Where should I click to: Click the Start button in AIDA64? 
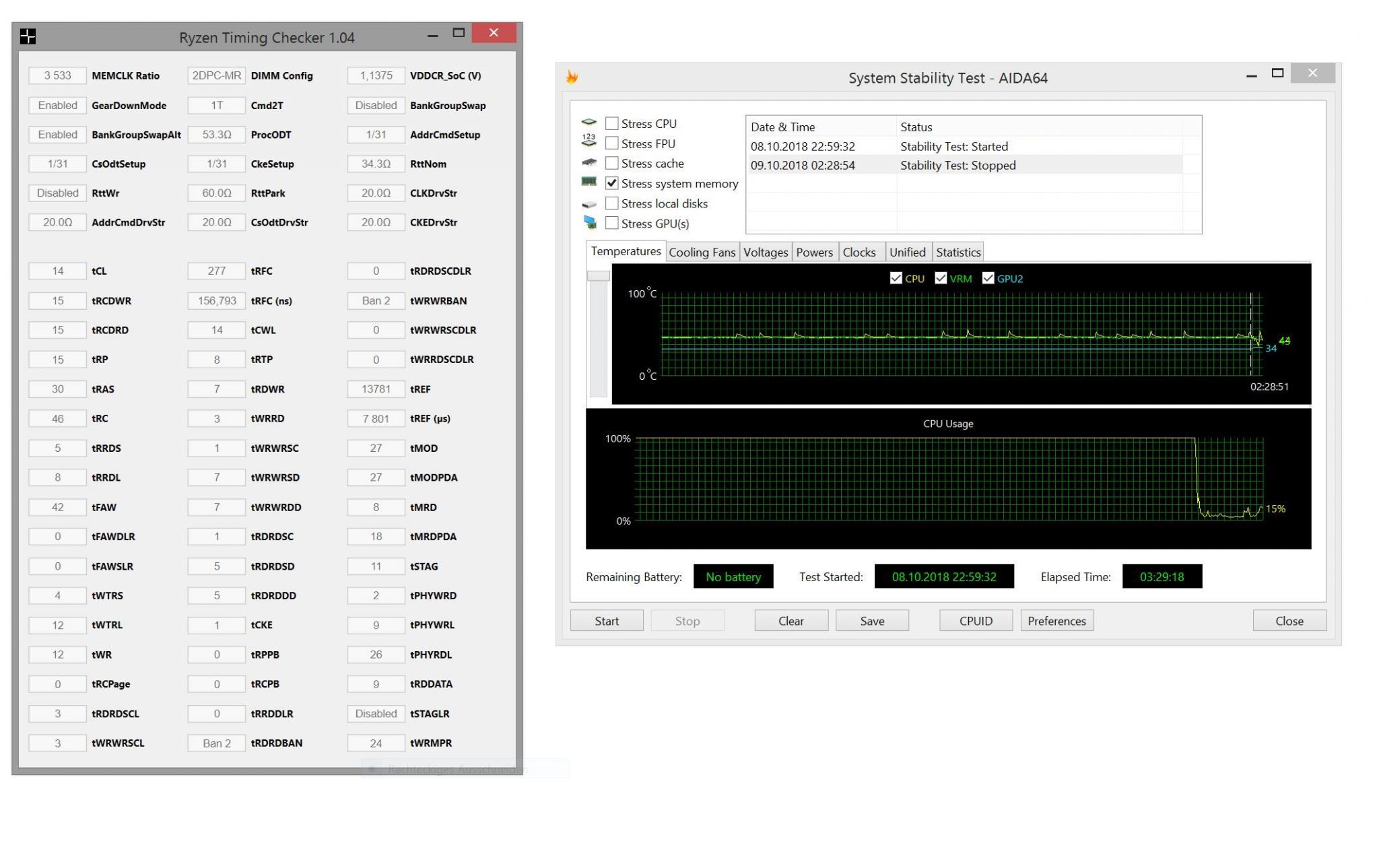pyautogui.click(x=607, y=621)
